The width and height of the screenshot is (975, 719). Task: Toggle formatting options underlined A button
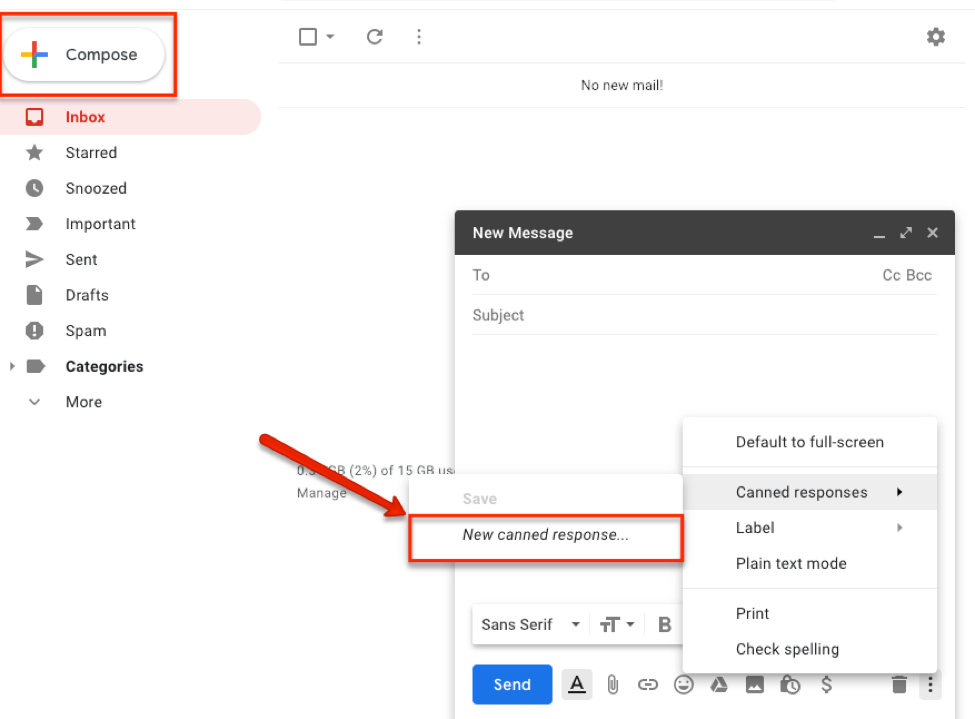[576, 685]
